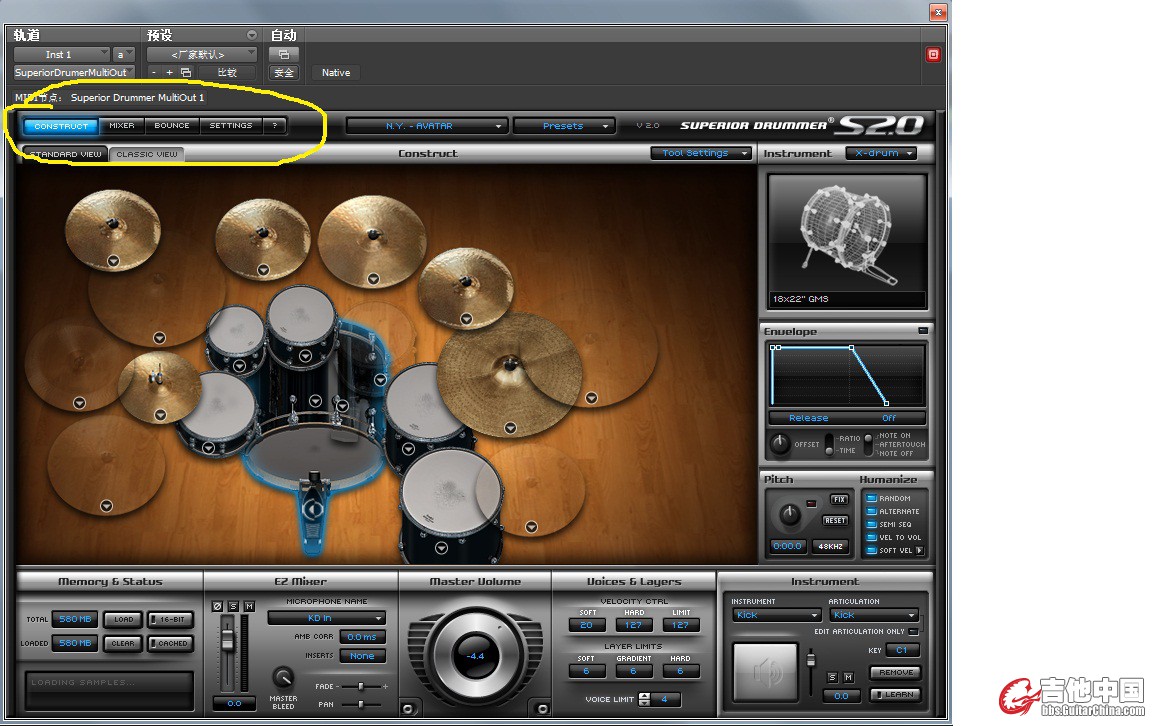Click the Remove button in Instrument panel
The image size is (1152, 726).
click(895, 672)
